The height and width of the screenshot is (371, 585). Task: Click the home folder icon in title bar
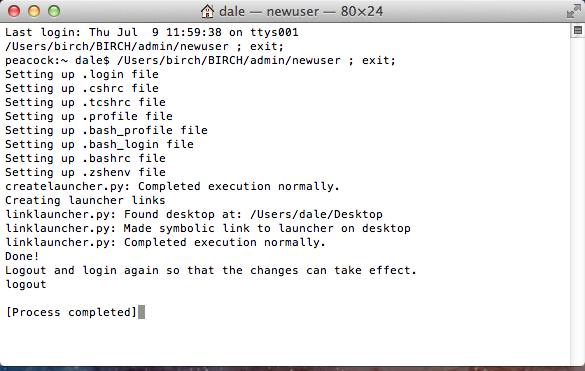[207, 12]
